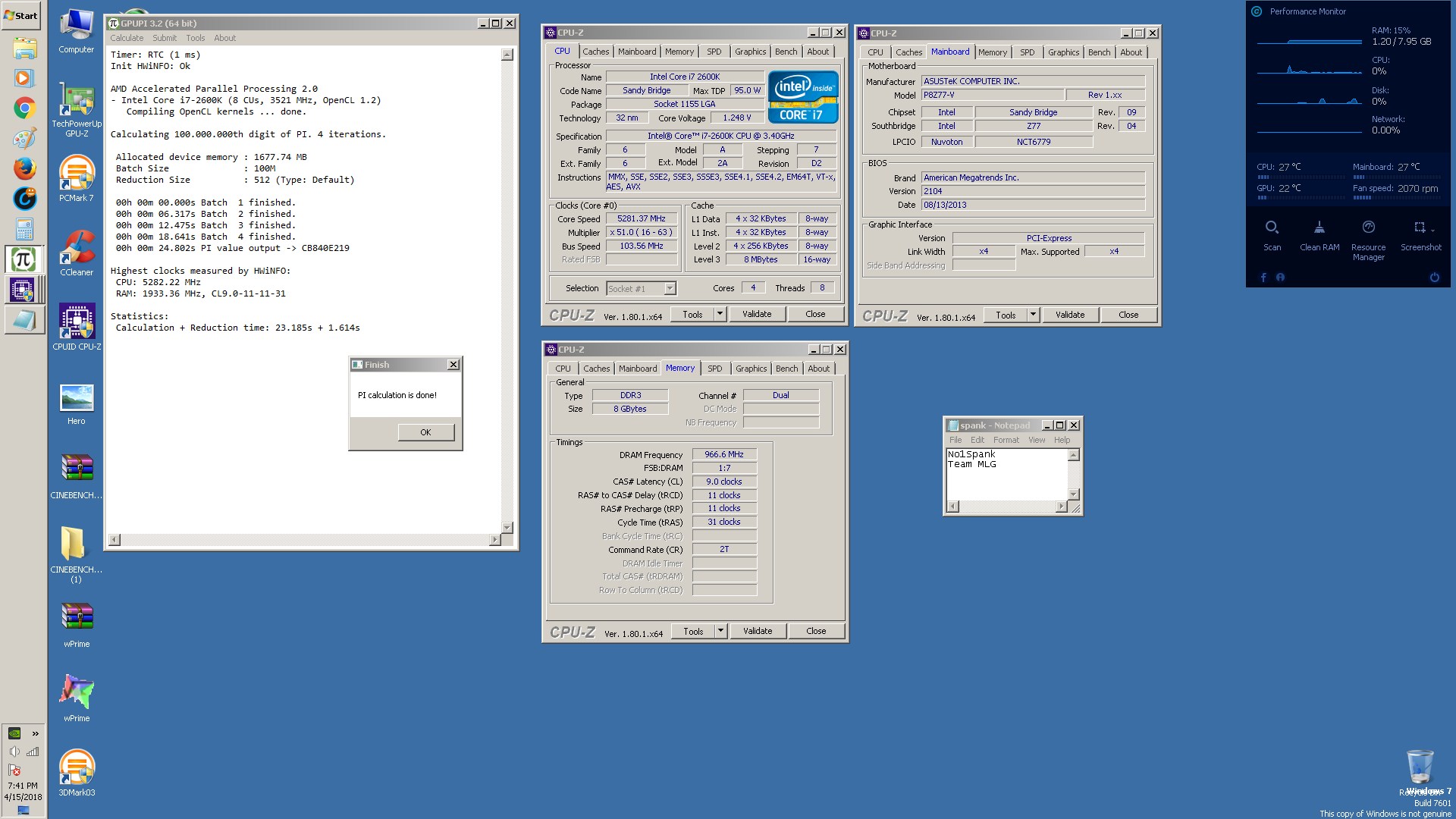This screenshot has height=819, width=1456.
Task: Click OK in the Finish dialog
Action: [425, 432]
